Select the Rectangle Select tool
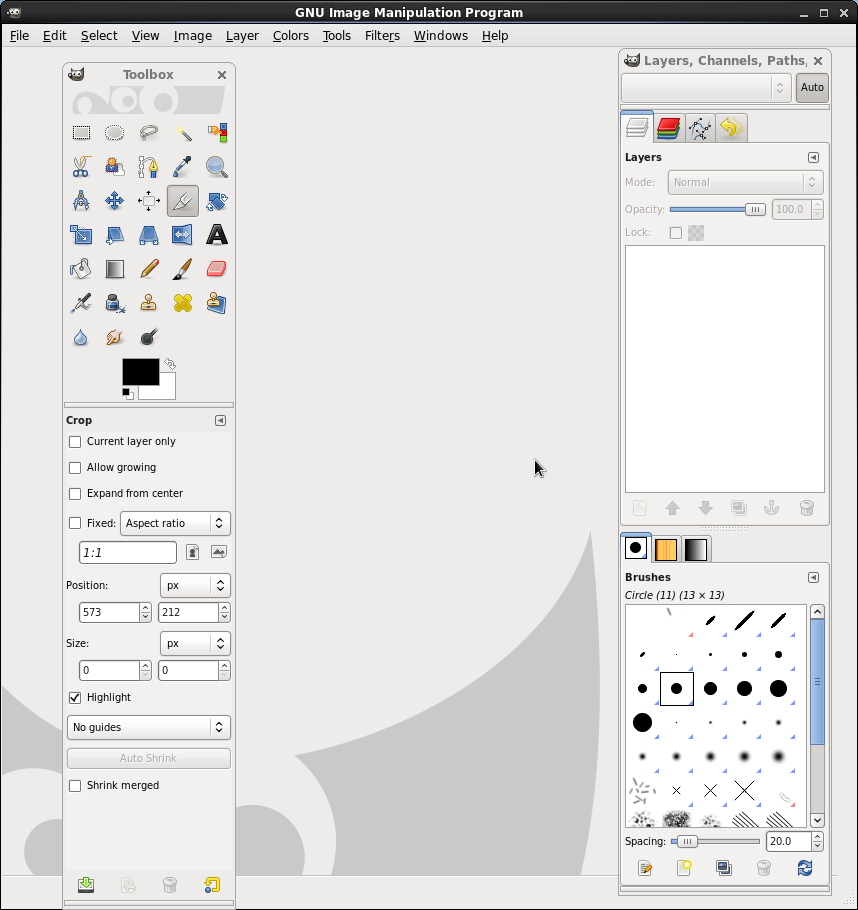Viewport: 858px width, 910px height. [x=81, y=133]
